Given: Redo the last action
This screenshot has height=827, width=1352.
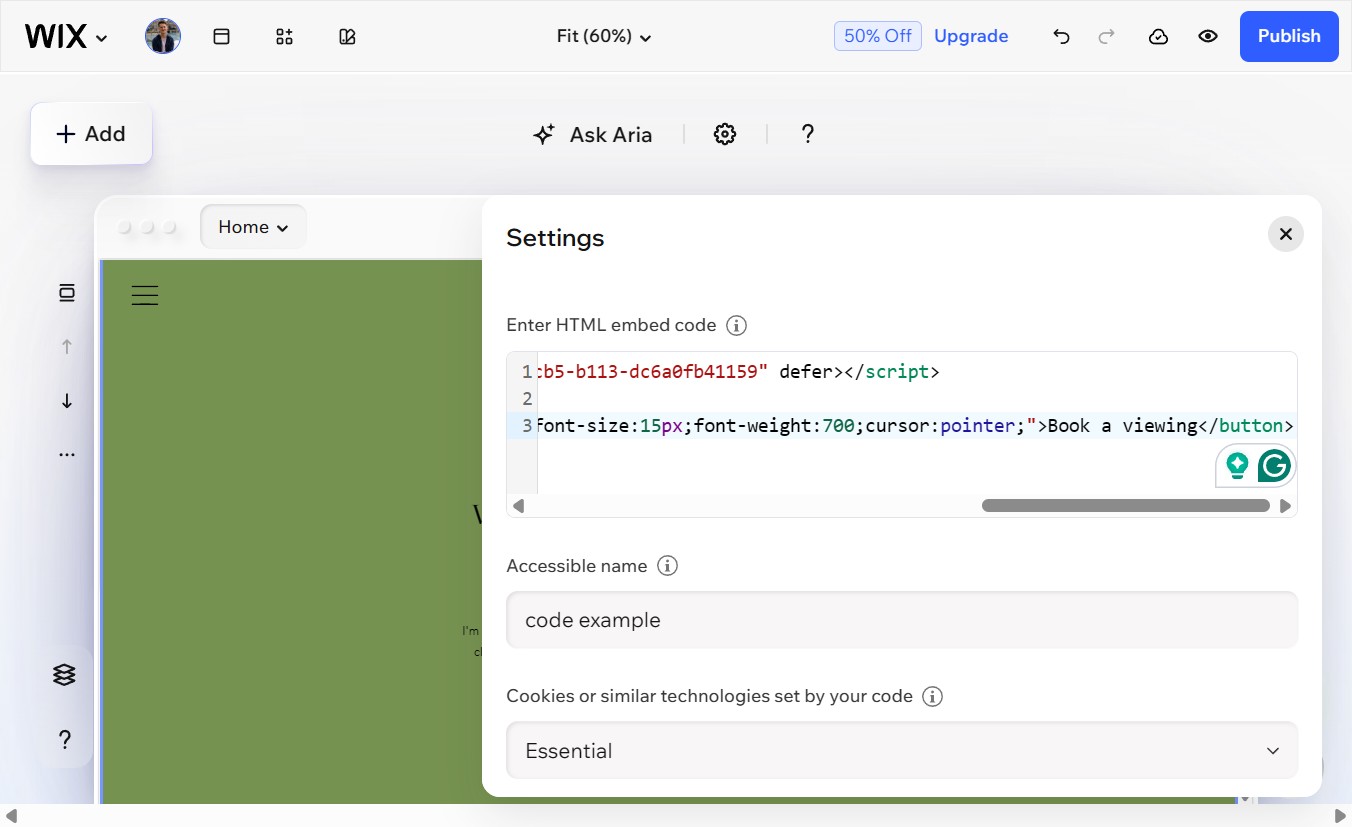Looking at the screenshot, I should pyautogui.click(x=1106, y=36).
